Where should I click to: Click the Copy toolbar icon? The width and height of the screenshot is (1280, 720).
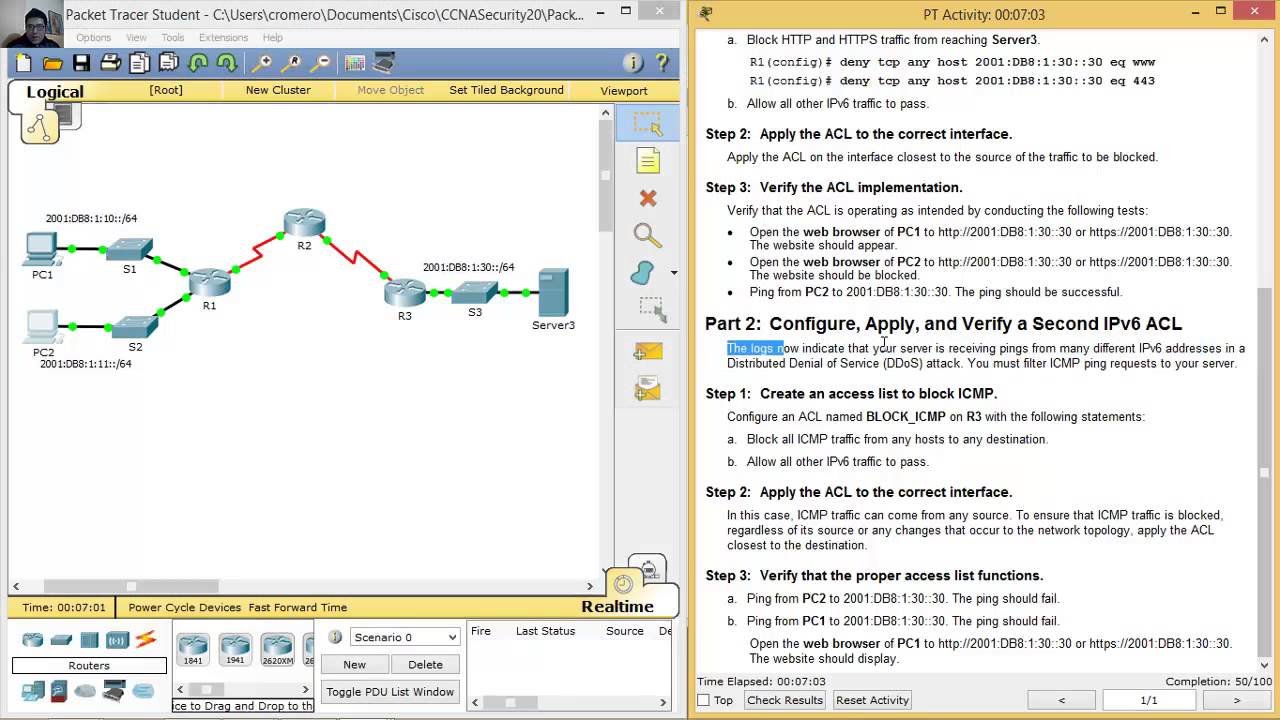coord(140,63)
